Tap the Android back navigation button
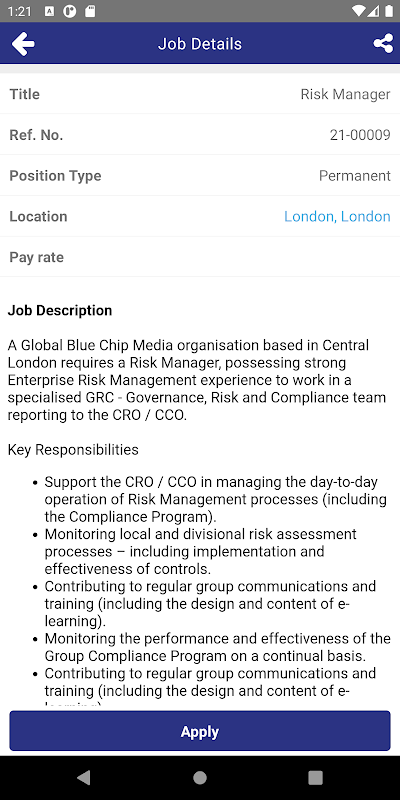This screenshot has width=400, height=800. 83,777
